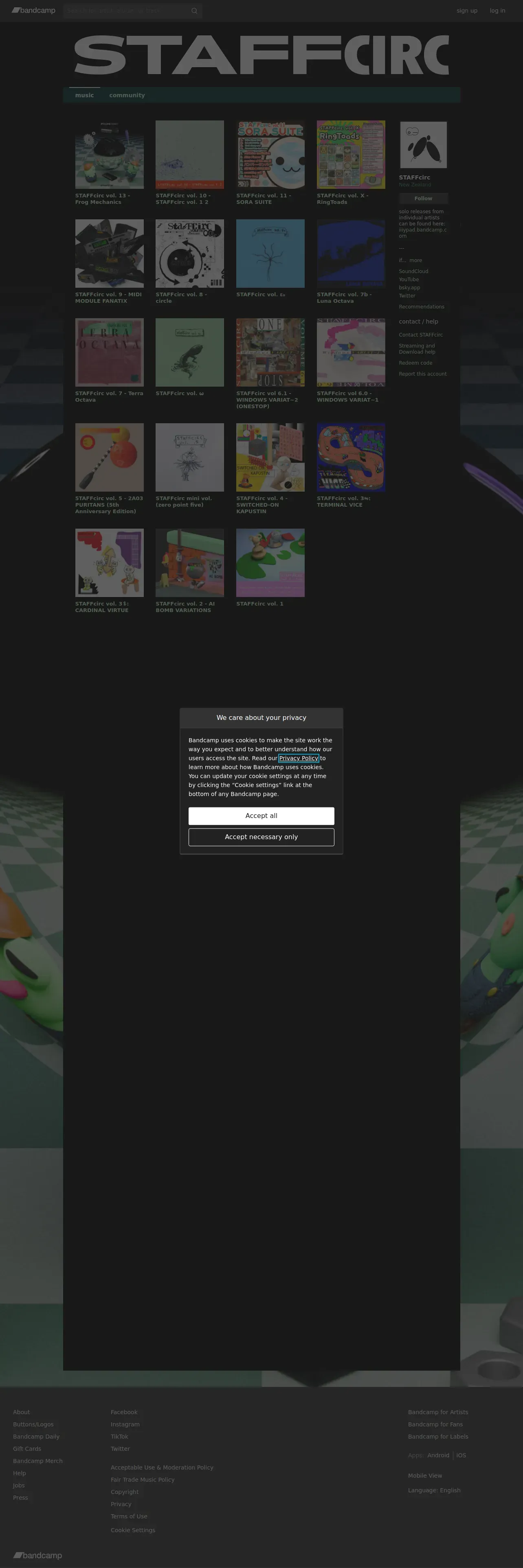This screenshot has height=1568, width=523.
Task: Open the Fair Trade Music Policy link
Action: (143, 1480)
